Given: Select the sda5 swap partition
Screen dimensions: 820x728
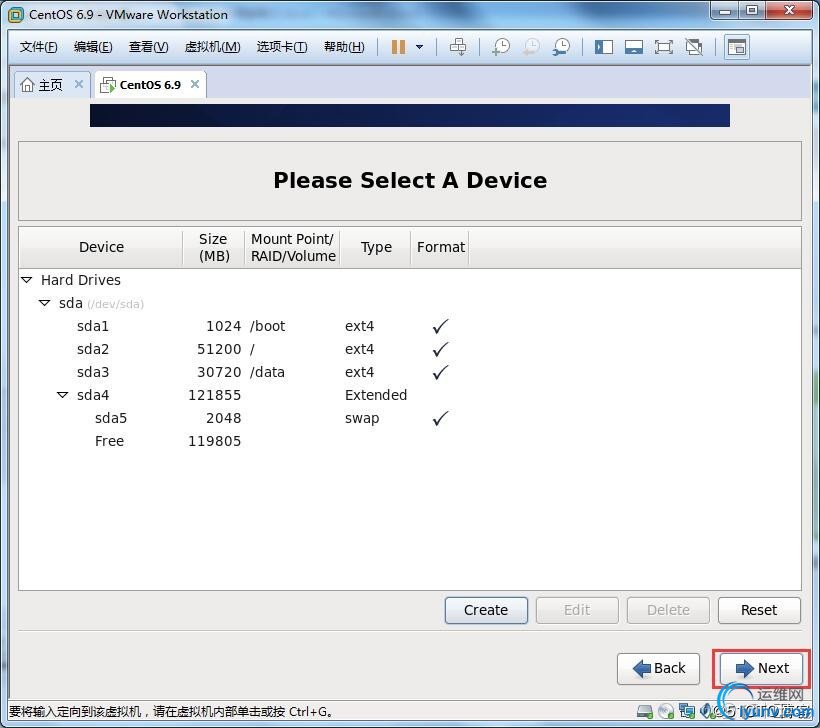Looking at the screenshot, I should [x=409, y=418].
